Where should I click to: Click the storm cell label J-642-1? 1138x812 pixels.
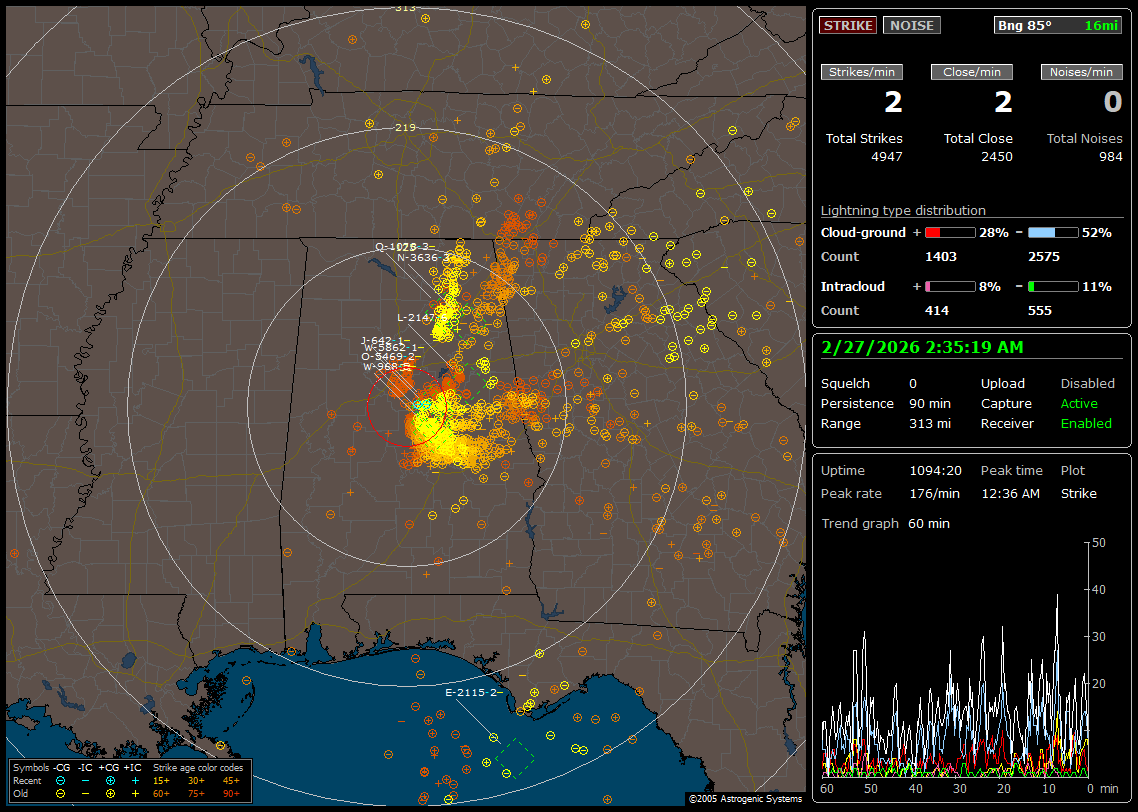point(382,340)
